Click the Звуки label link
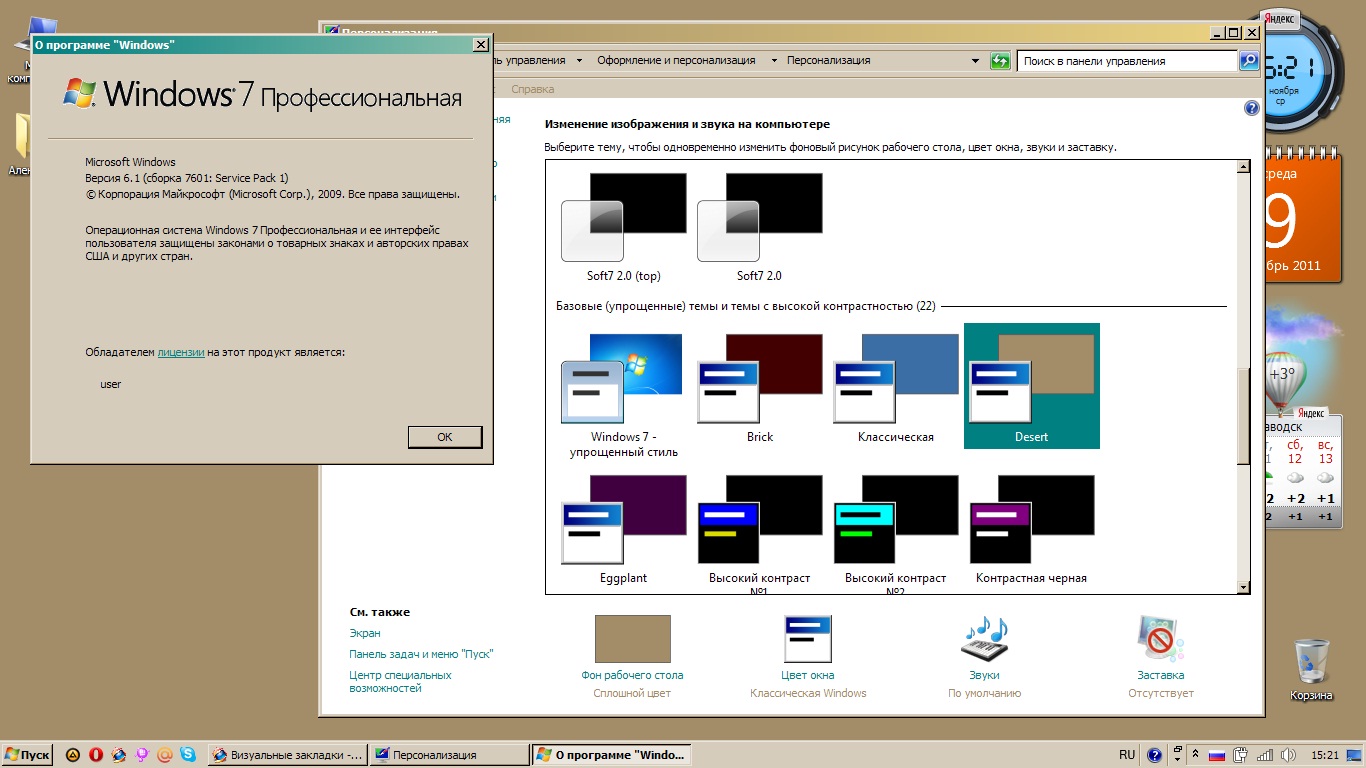The height and width of the screenshot is (768, 1366). pyautogui.click(x=984, y=675)
